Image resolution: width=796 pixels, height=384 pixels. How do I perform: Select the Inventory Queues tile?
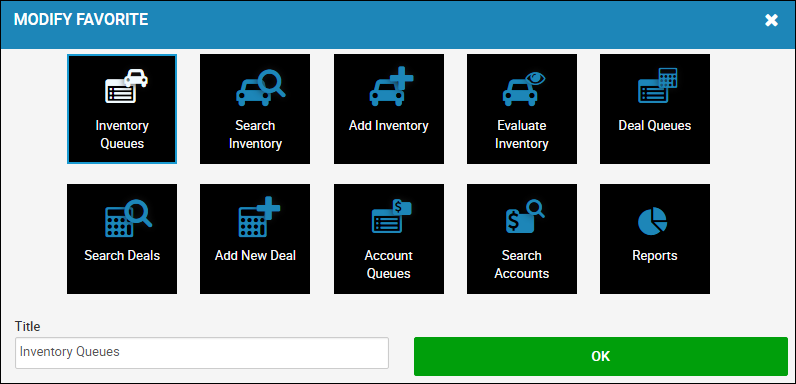point(122,109)
